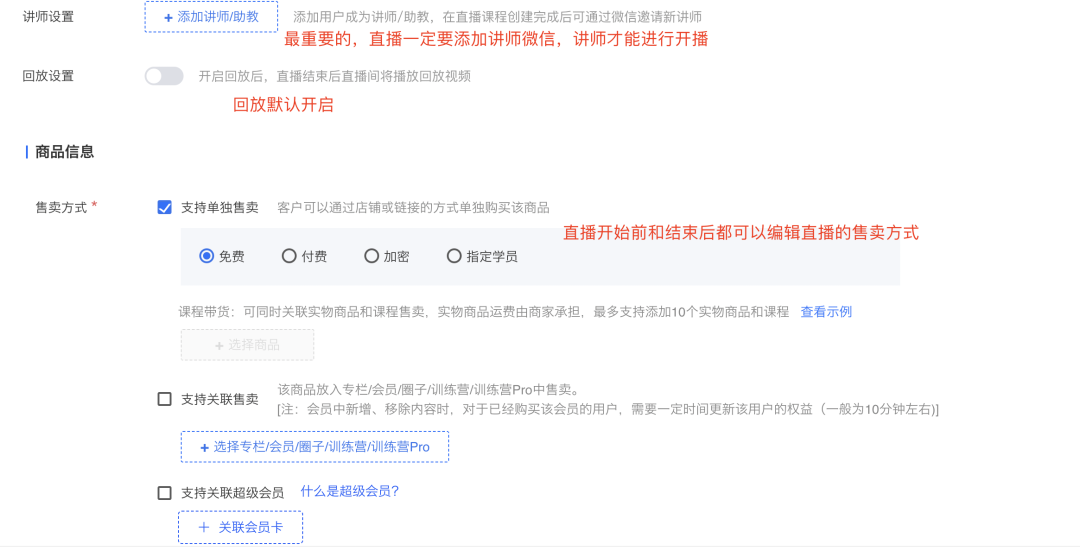Click 选择专栏/会员/圈子/训练营/训练营Pro button
Screen dimensions: 1080x557
pos(315,447)
